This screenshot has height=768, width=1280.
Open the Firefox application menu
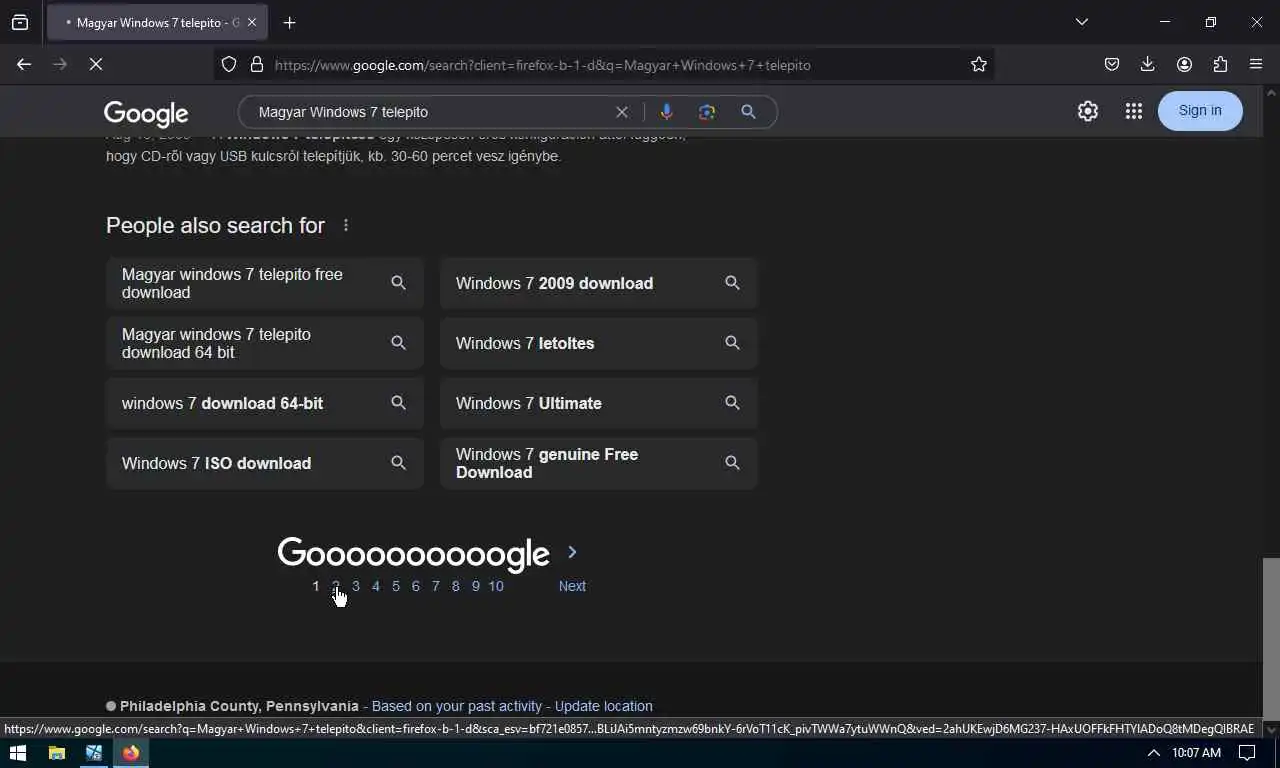tap(1256, 64)
